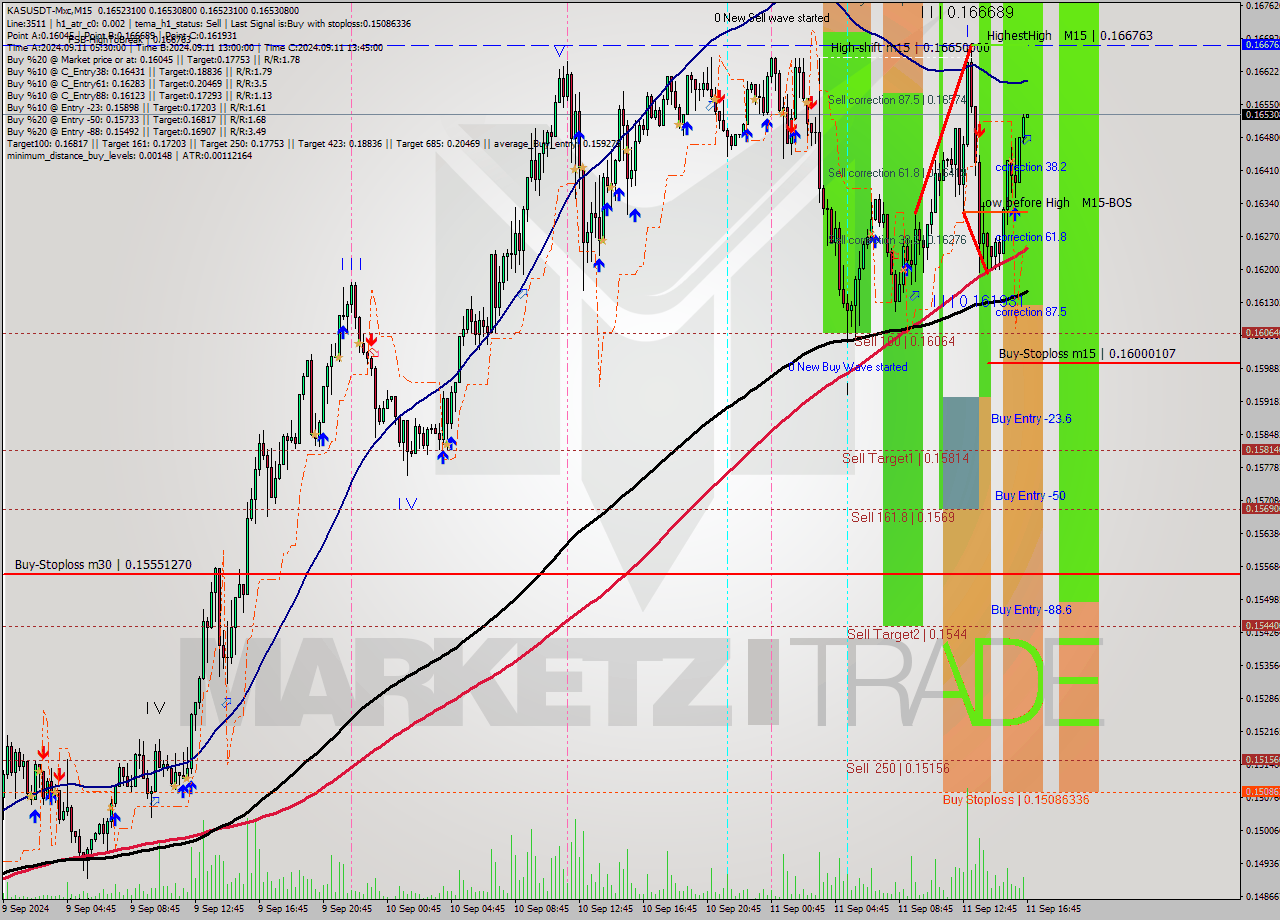
Task: Click the Sell correction 87.5 | 0.16574 label
Action: coord(896,100)
